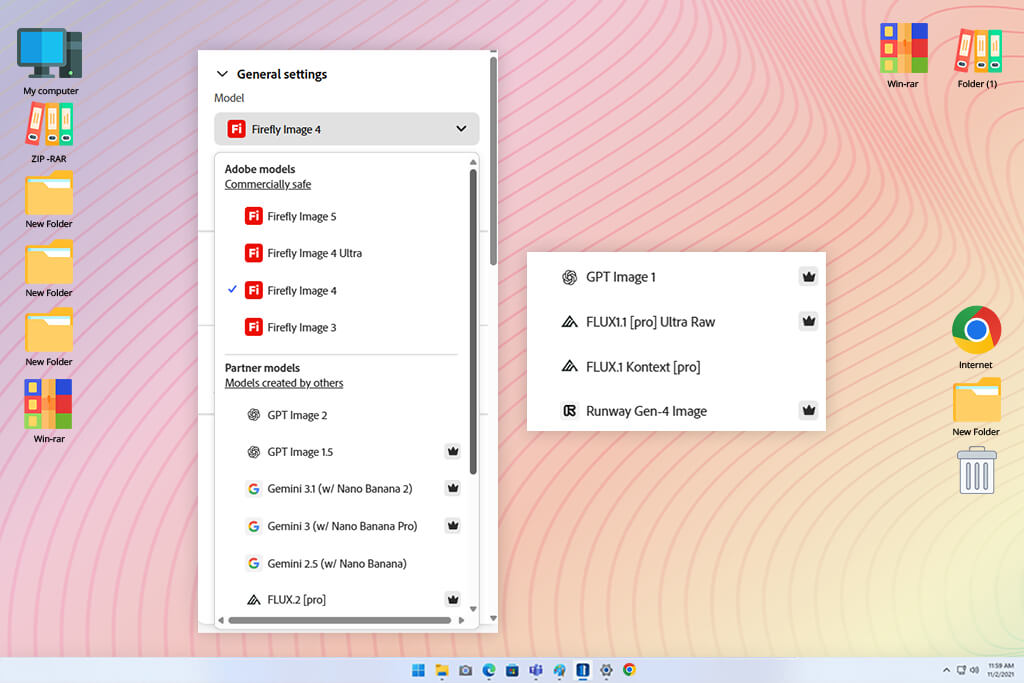Open the Models created by others link

pos(284,383)
